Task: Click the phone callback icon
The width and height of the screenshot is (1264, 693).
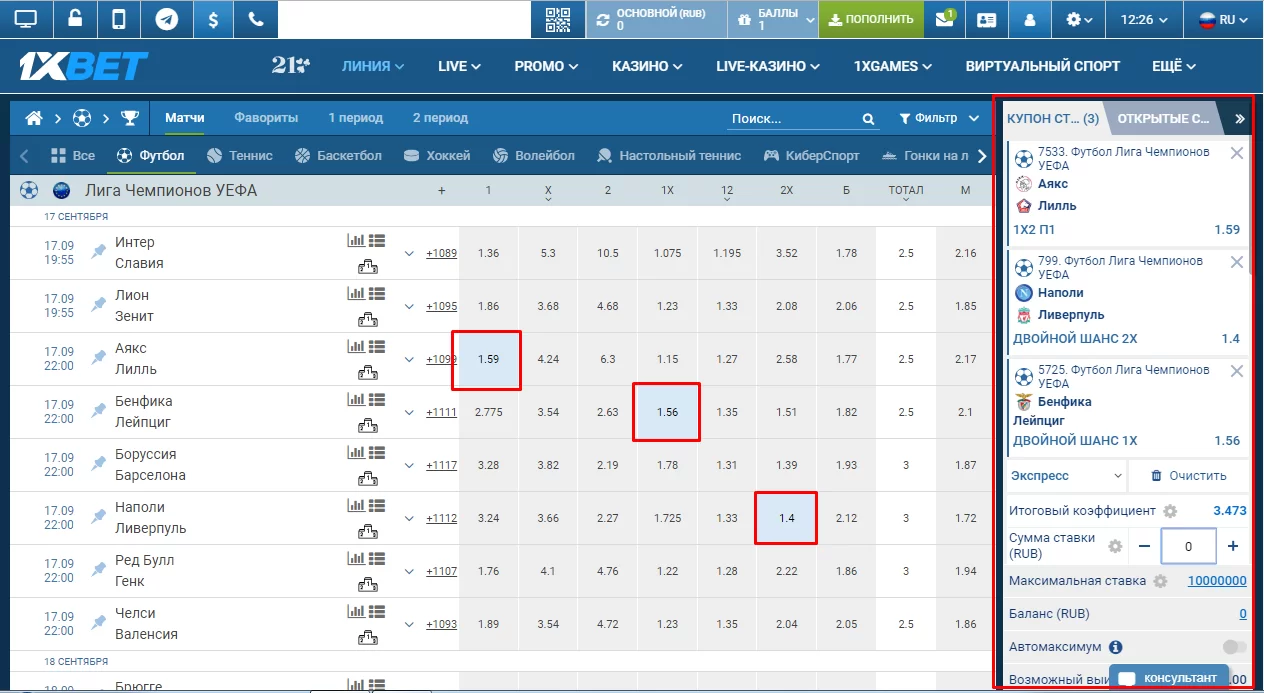Action: (x=255, y=19)
